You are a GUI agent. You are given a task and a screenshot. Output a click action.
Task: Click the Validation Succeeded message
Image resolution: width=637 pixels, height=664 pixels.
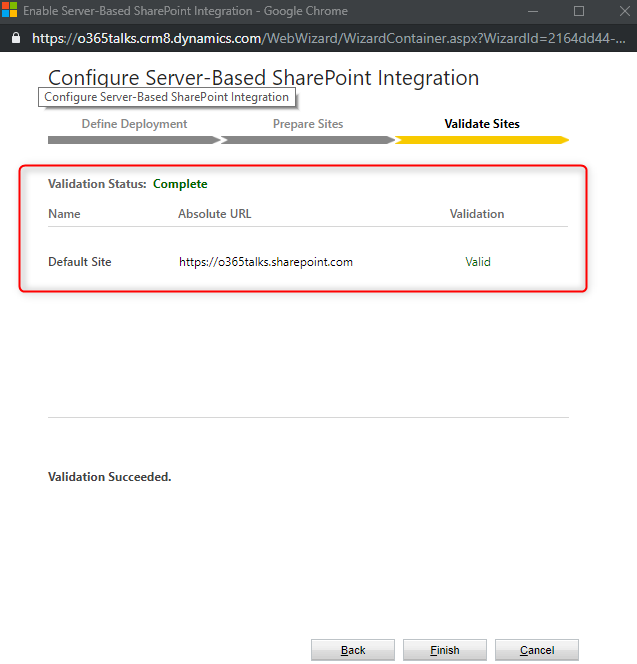click(x=110, y=477)
